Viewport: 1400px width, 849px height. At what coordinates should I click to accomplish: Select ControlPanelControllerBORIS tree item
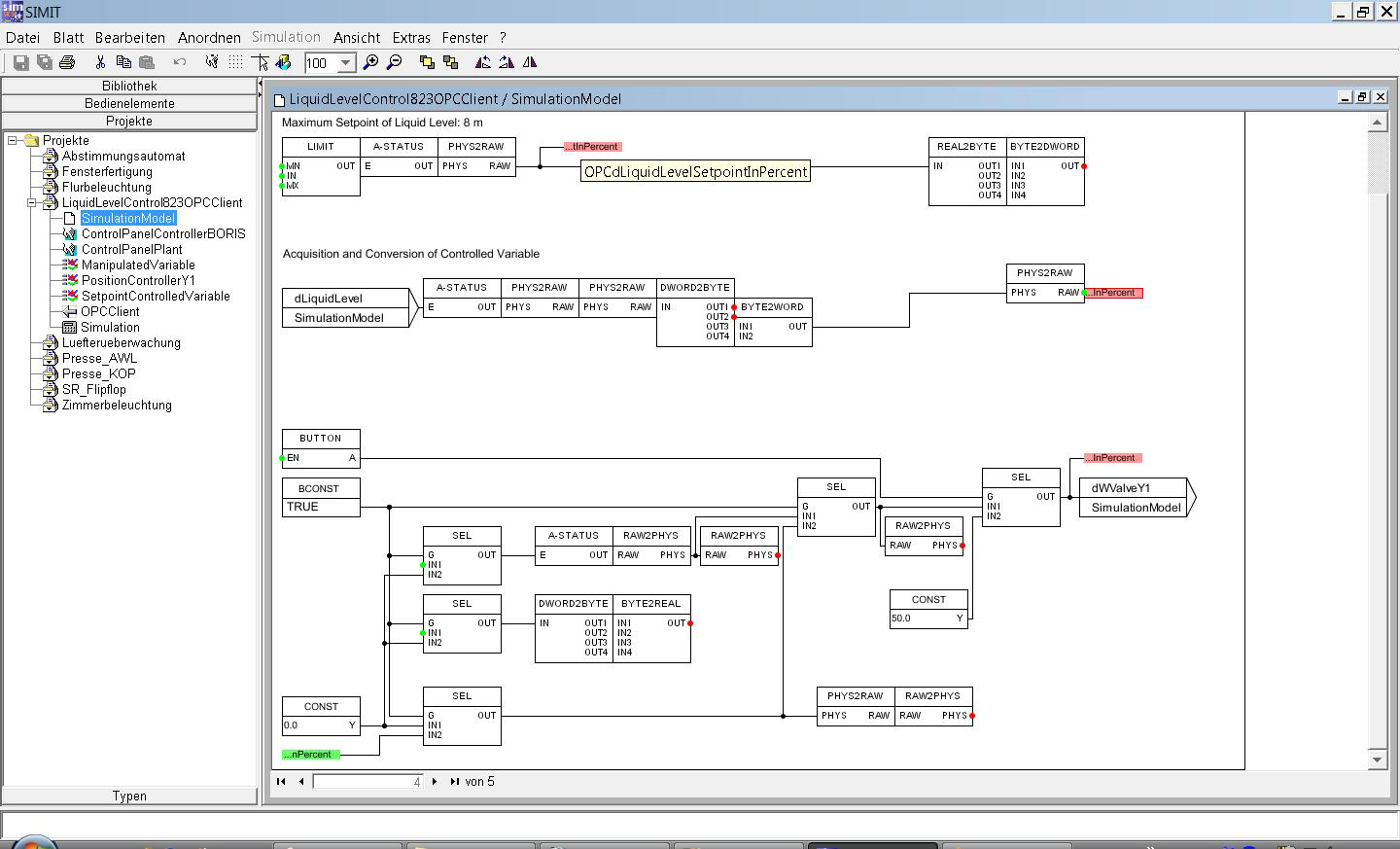pyautogui.click(x=163, y=233)
